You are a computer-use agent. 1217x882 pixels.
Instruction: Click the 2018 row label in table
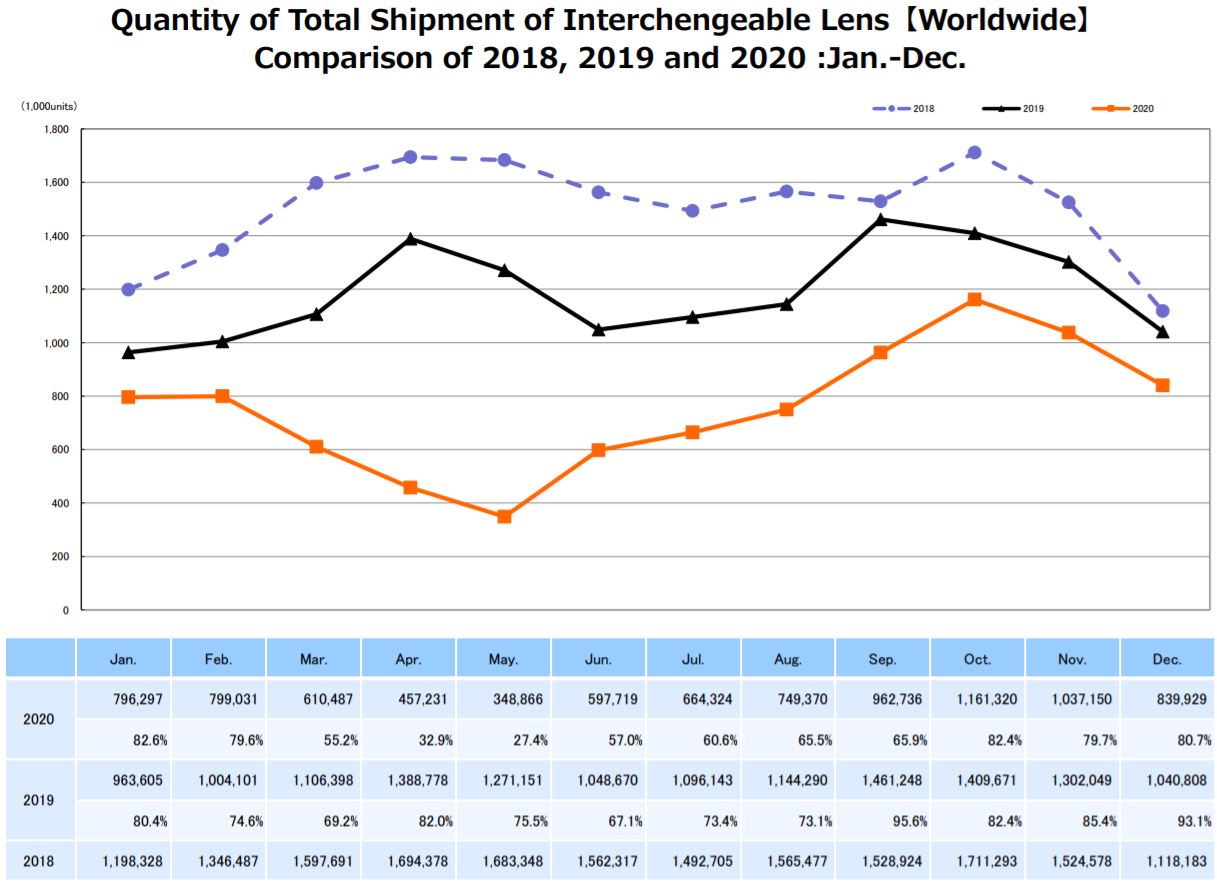click(x=40, y=861)
